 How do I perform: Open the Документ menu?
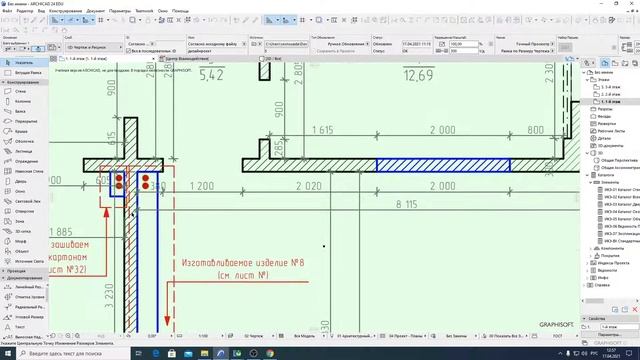coord(96,11)
